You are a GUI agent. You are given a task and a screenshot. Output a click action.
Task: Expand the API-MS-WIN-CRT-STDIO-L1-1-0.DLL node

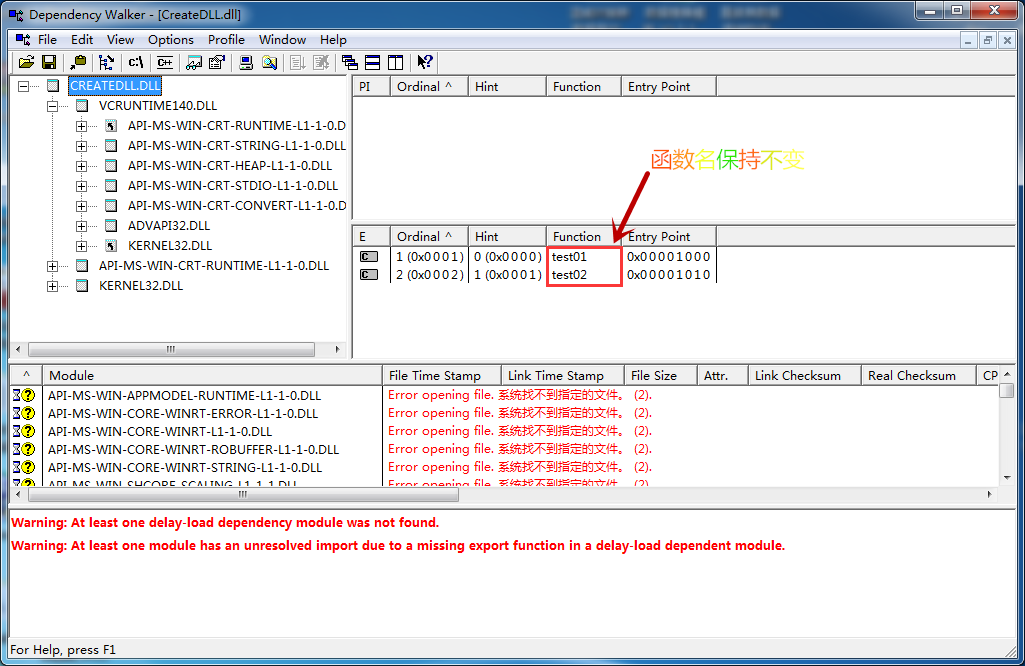[82, 186]
